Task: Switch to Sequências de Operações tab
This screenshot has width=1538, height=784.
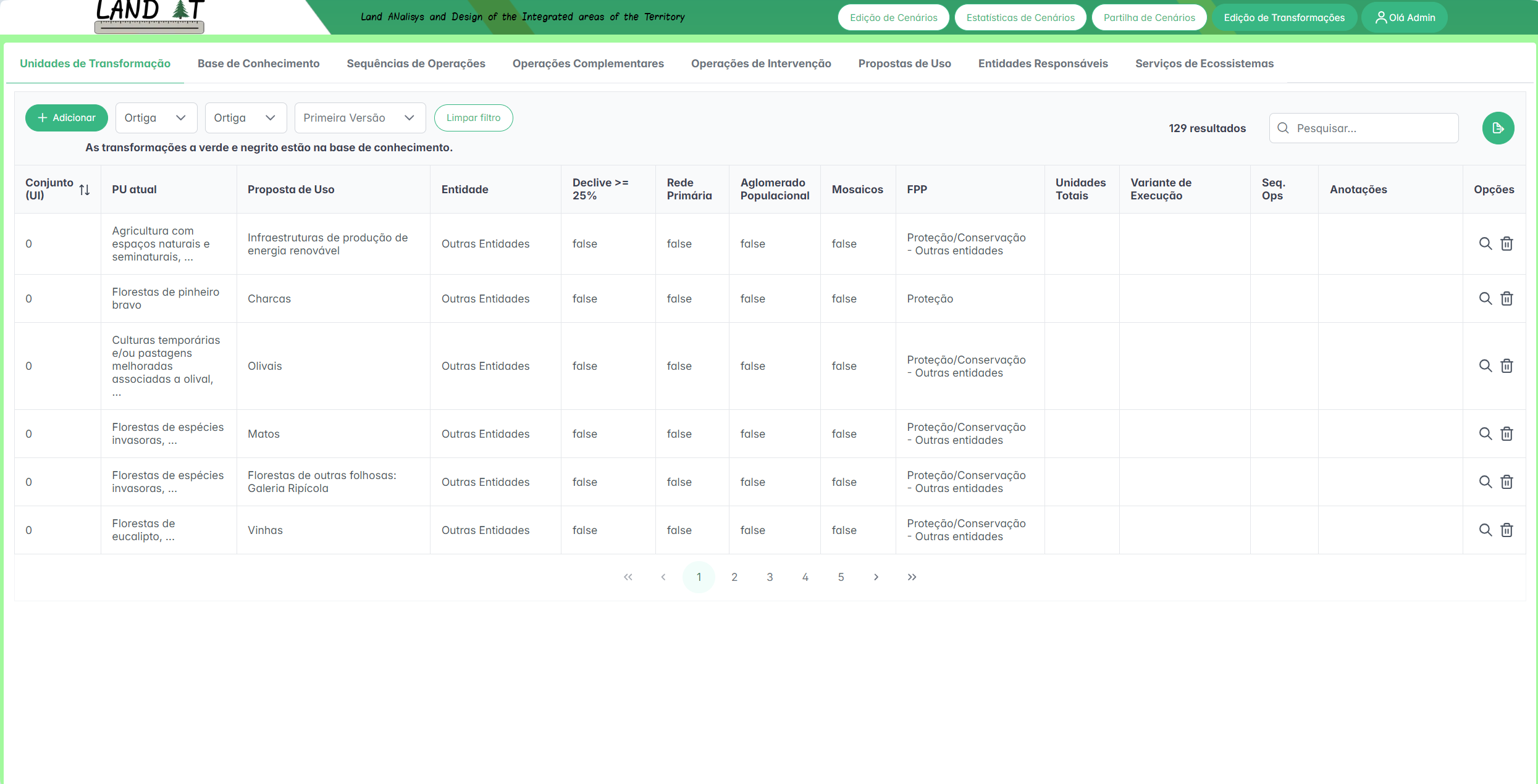Action: point(416,64)
